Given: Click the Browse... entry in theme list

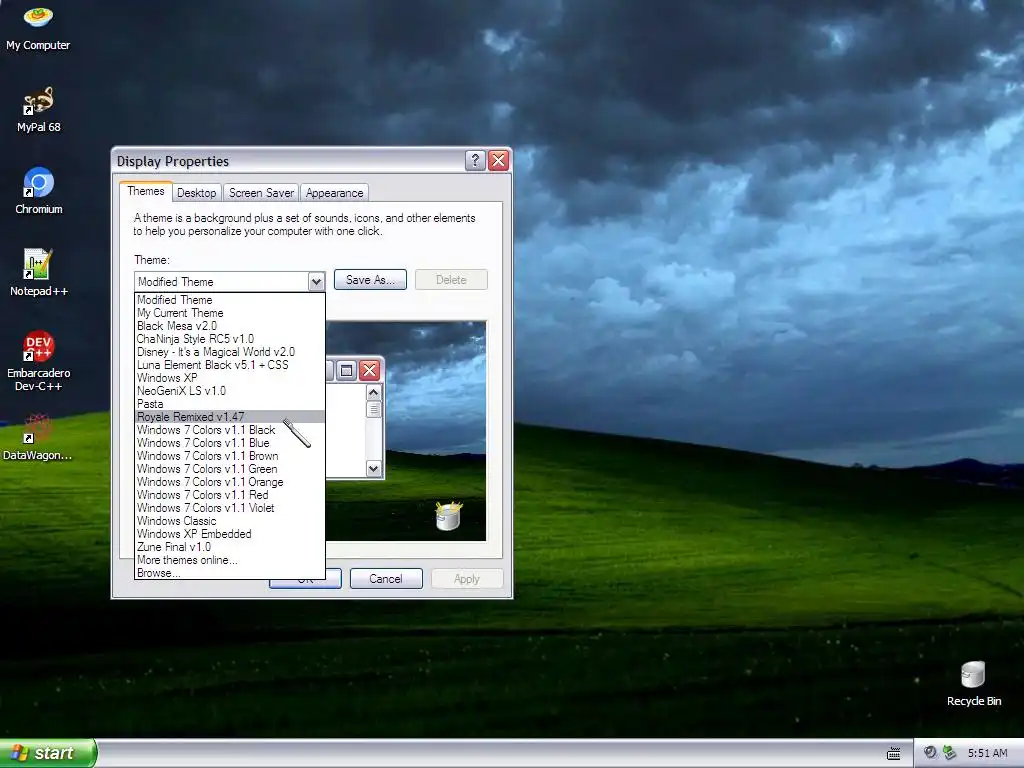Looking at the screenshot, I should (x=230, y=573).
